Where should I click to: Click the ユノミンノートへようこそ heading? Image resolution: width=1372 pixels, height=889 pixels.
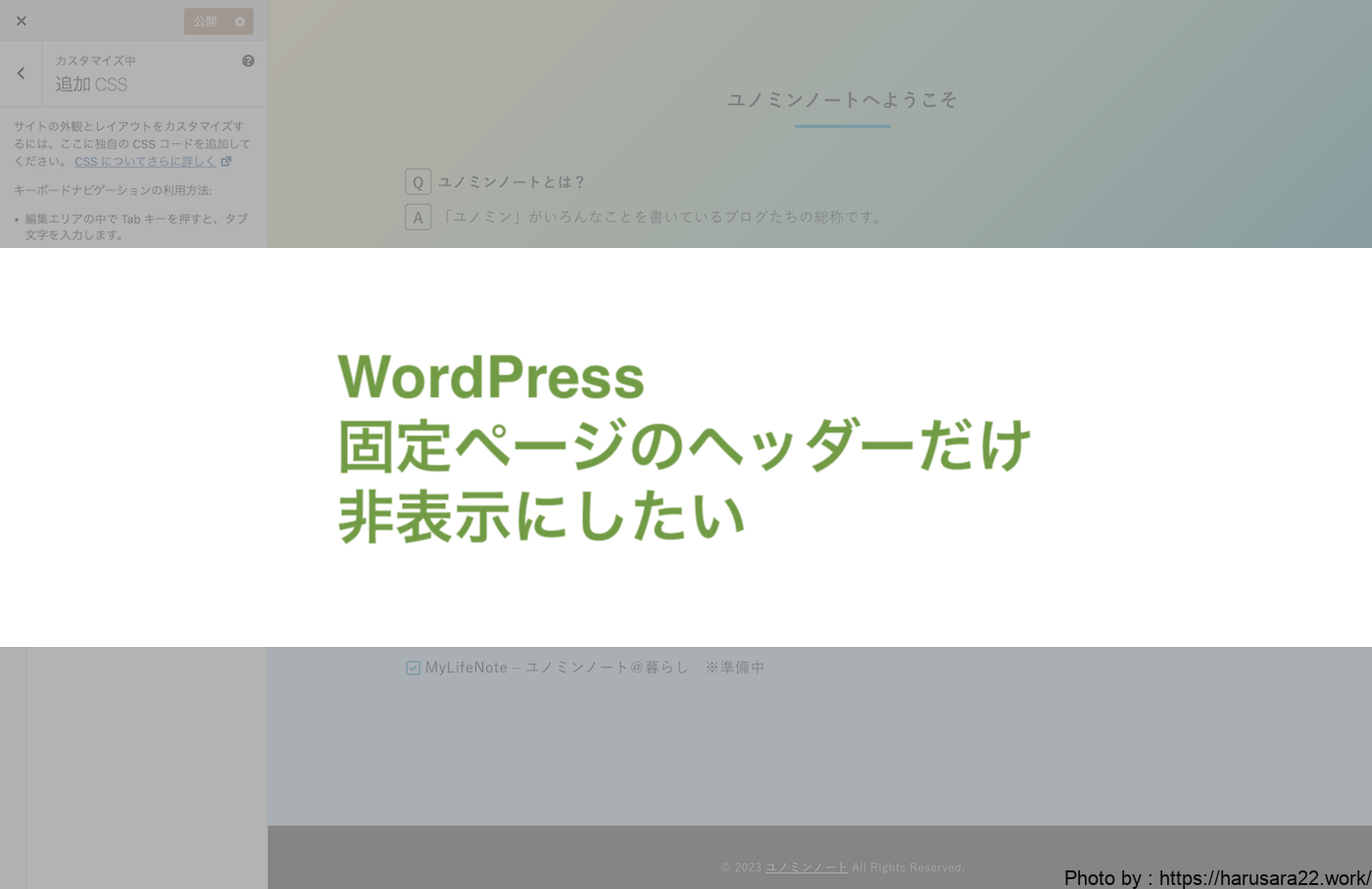[x=842, y=100]
